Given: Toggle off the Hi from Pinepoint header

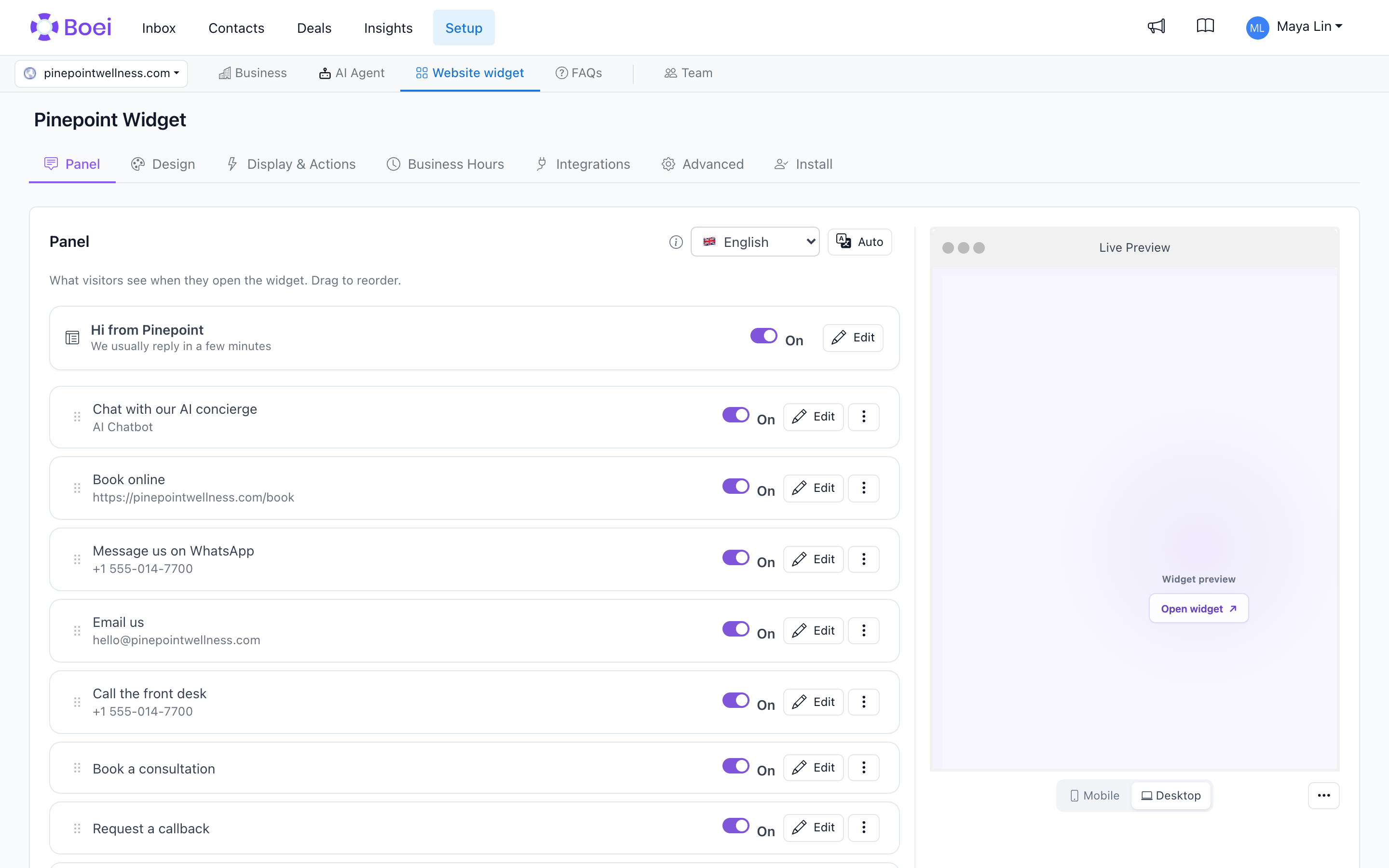Looking at the screenshot, I should [763, 336].
